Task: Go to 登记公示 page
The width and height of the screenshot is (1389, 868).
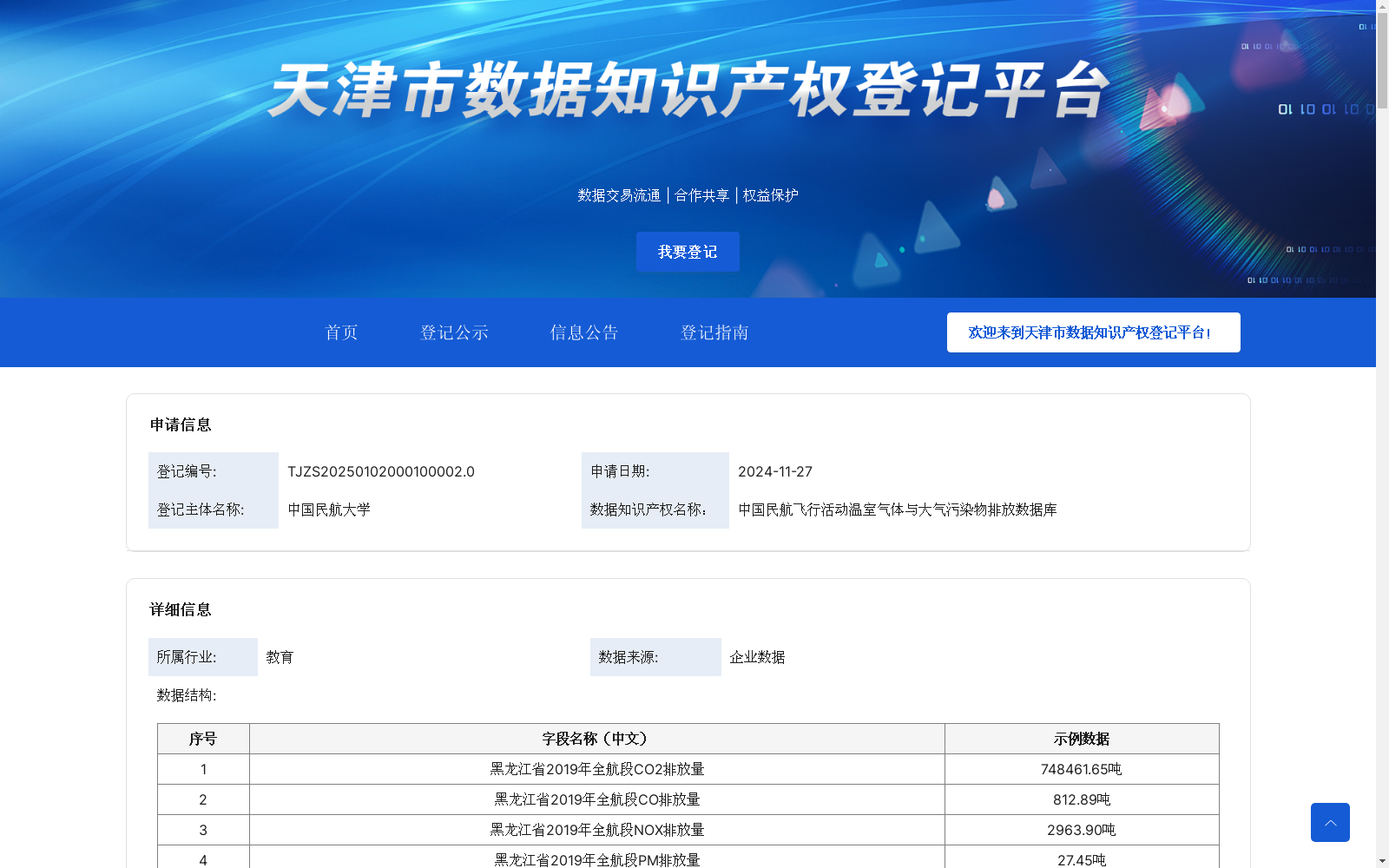Action: 454,332
